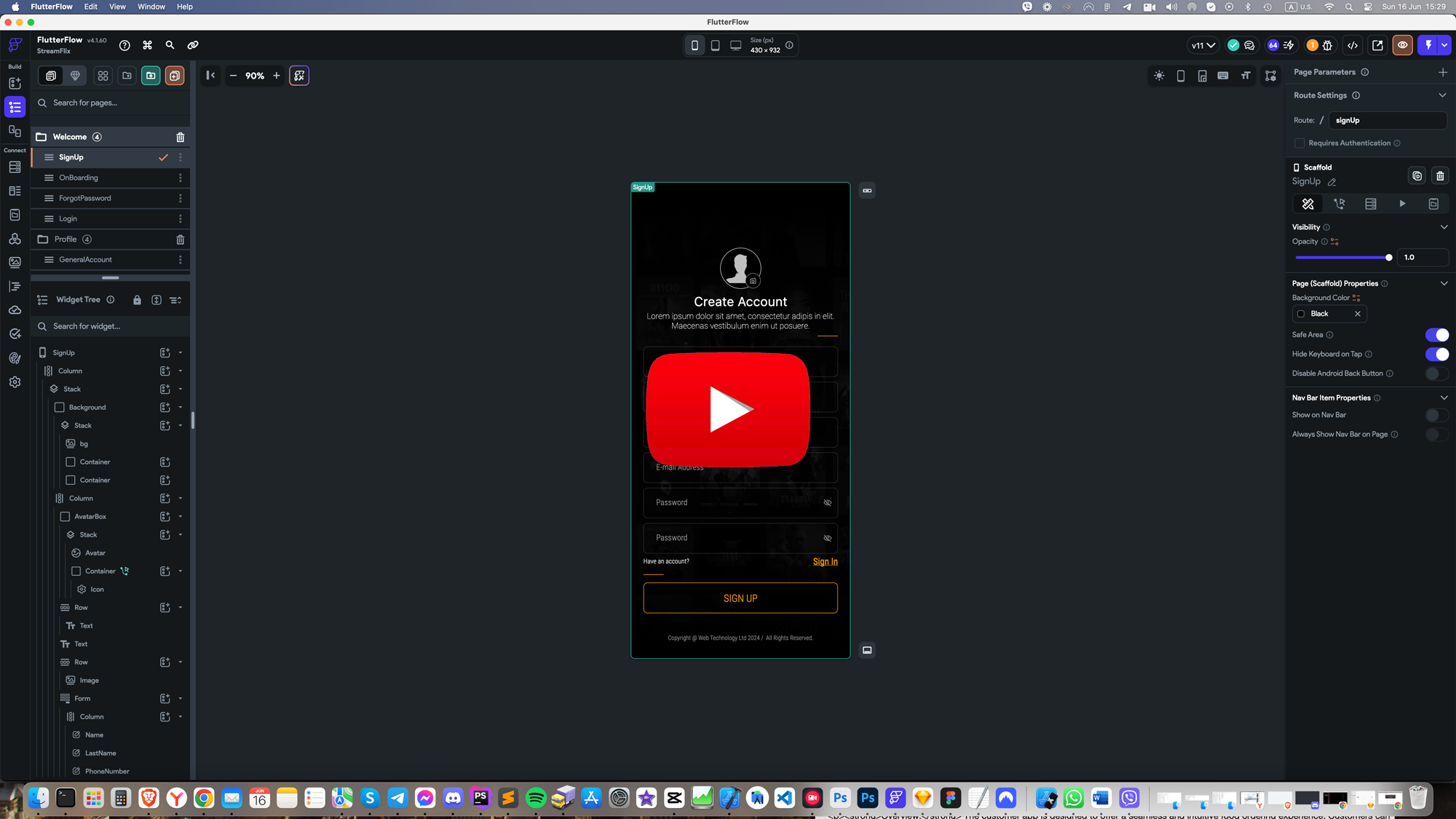Click the help question mark icon
The height and width of the screenshot is (819, 1456).
click(x=124, y=45)
